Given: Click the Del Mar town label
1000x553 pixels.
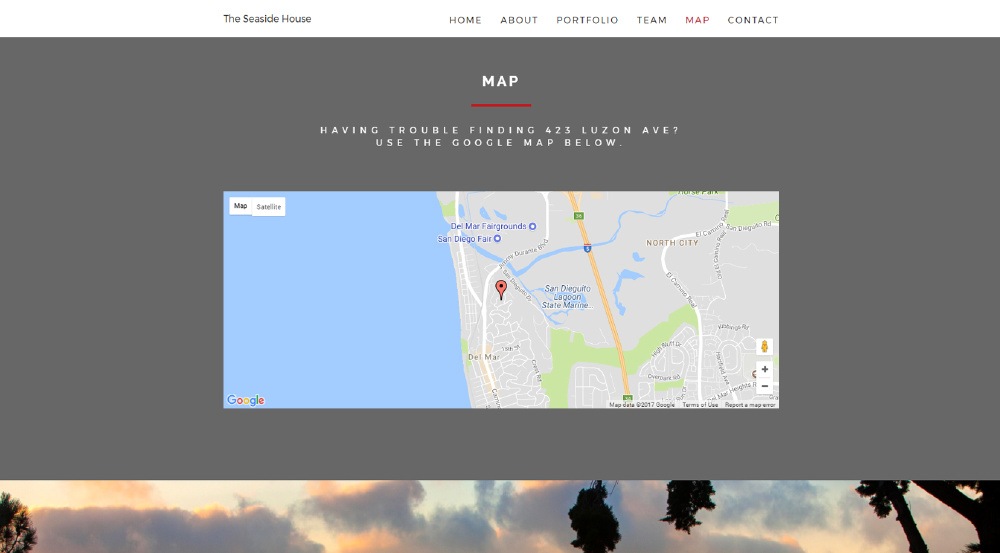Looking at the screenshot, I should click(484, 357).
